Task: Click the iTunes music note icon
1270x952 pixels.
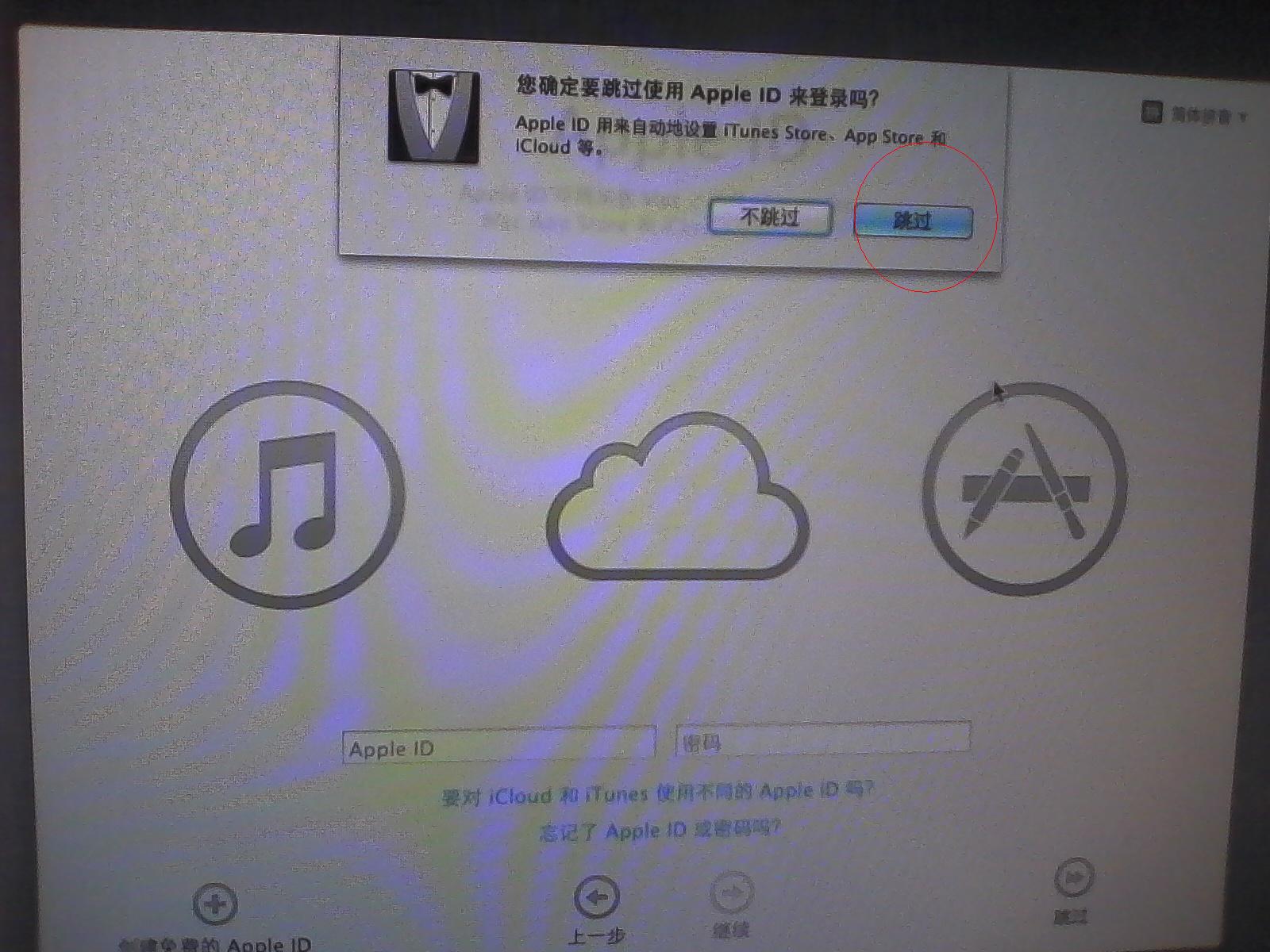Action: [287, 494]
